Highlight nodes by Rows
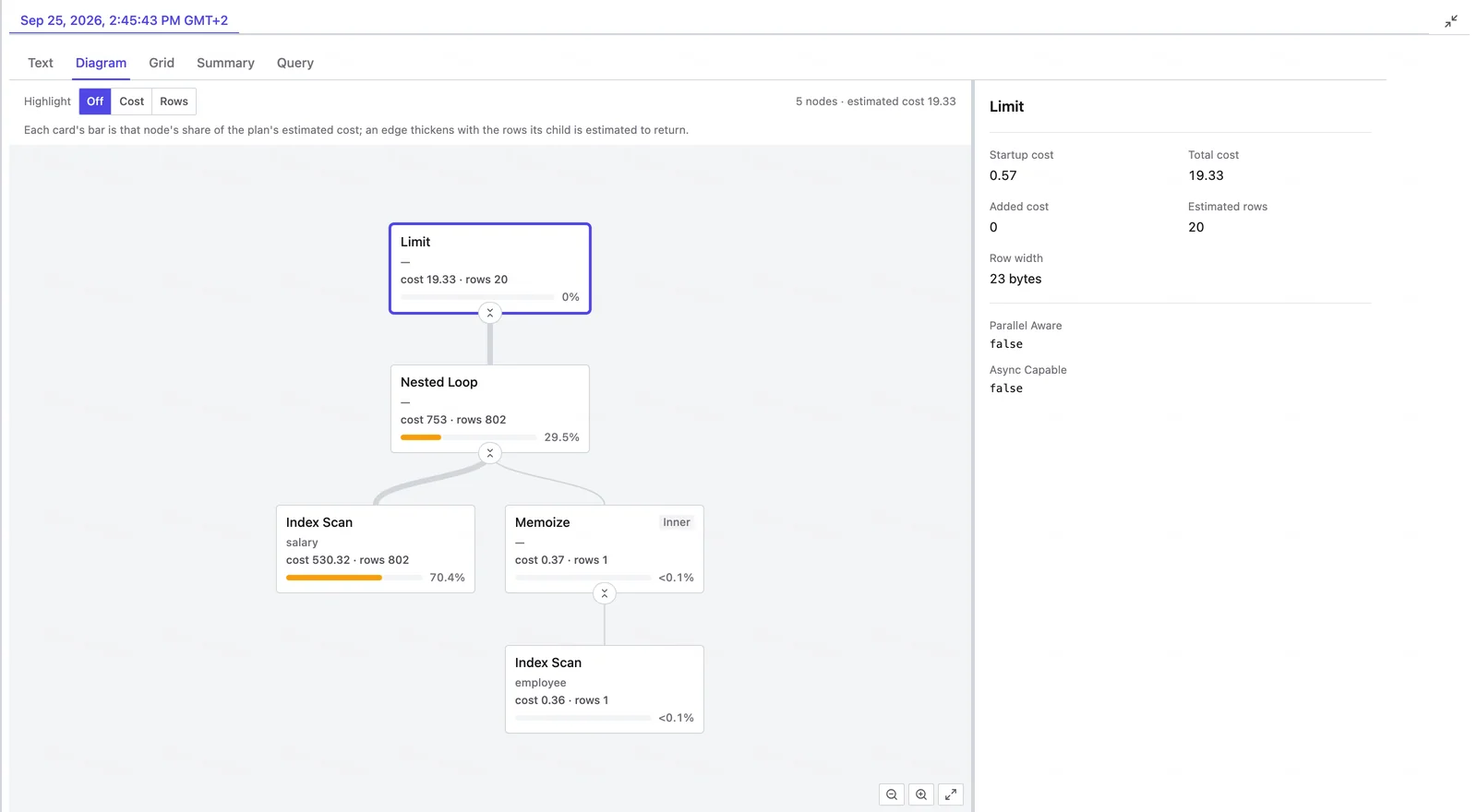The width and height of the screenshot is (1477, 812). tap(174, 101)
